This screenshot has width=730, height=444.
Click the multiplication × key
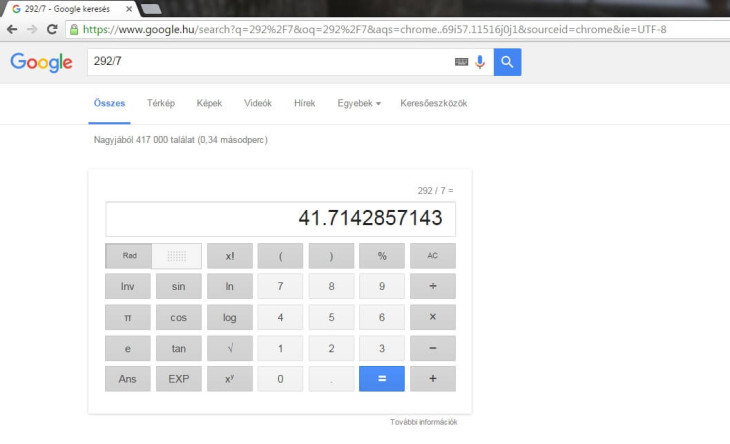pos(433,317)
